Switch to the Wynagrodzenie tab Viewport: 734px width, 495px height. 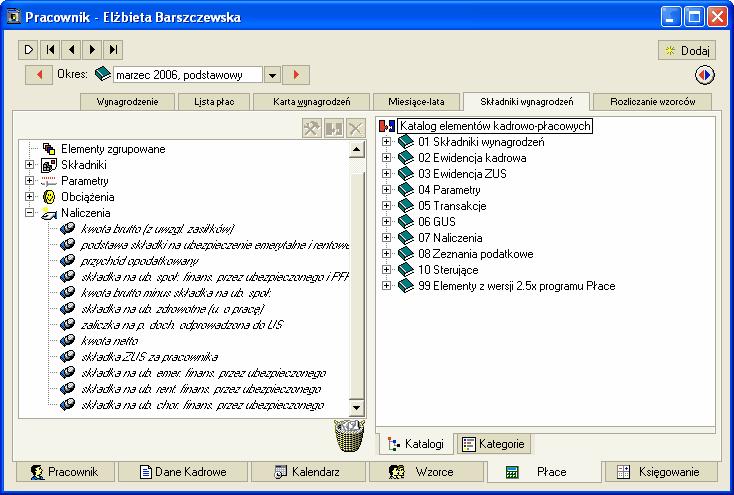pos(127,102)
